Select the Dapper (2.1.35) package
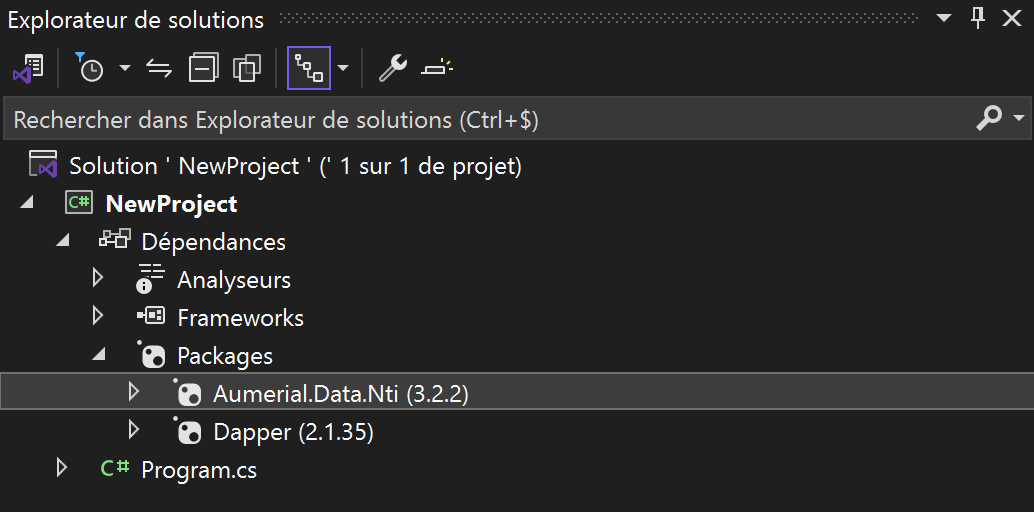This screenshot has width=1034, height=512. tap(293, 432)
